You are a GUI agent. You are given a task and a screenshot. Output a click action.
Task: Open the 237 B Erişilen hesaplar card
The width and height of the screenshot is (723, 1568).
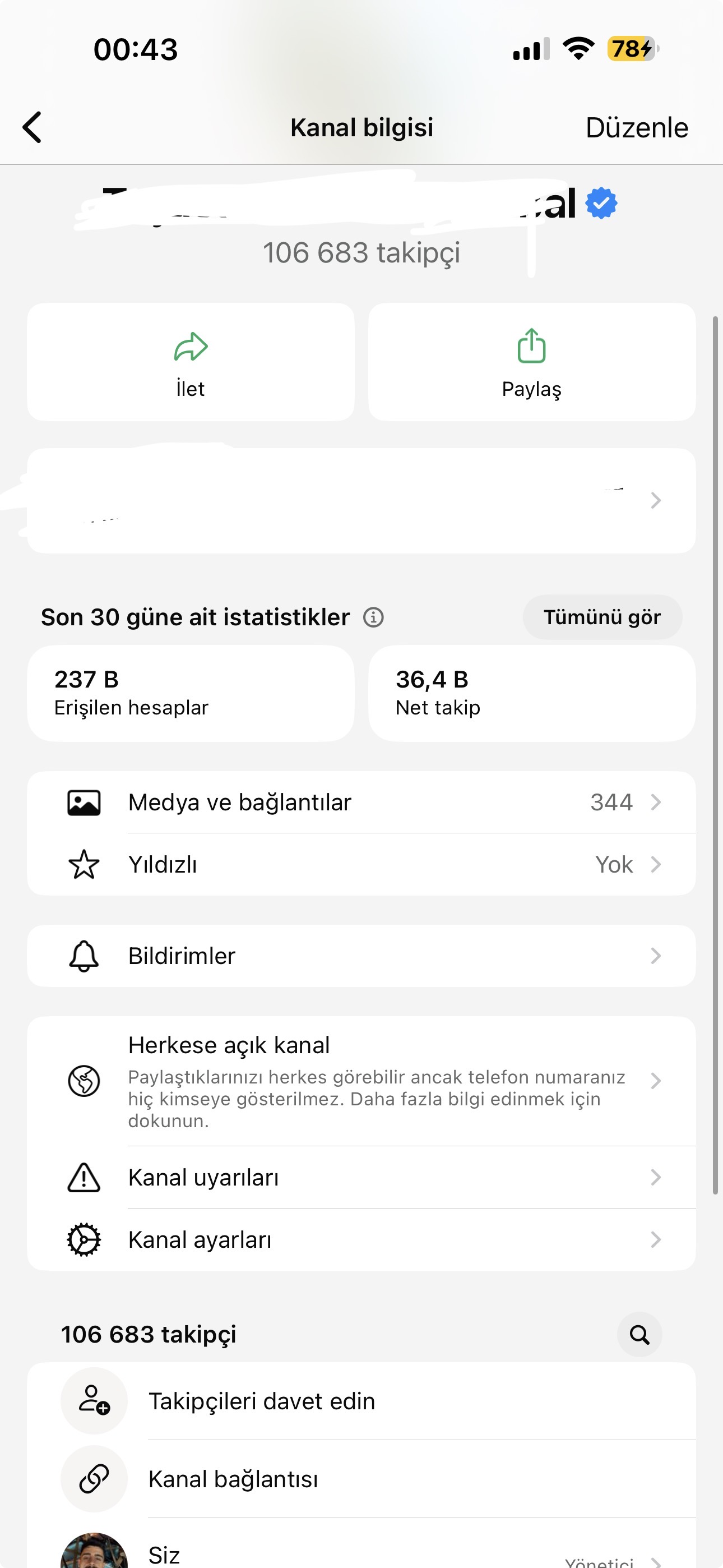click(x=191, y=693)
